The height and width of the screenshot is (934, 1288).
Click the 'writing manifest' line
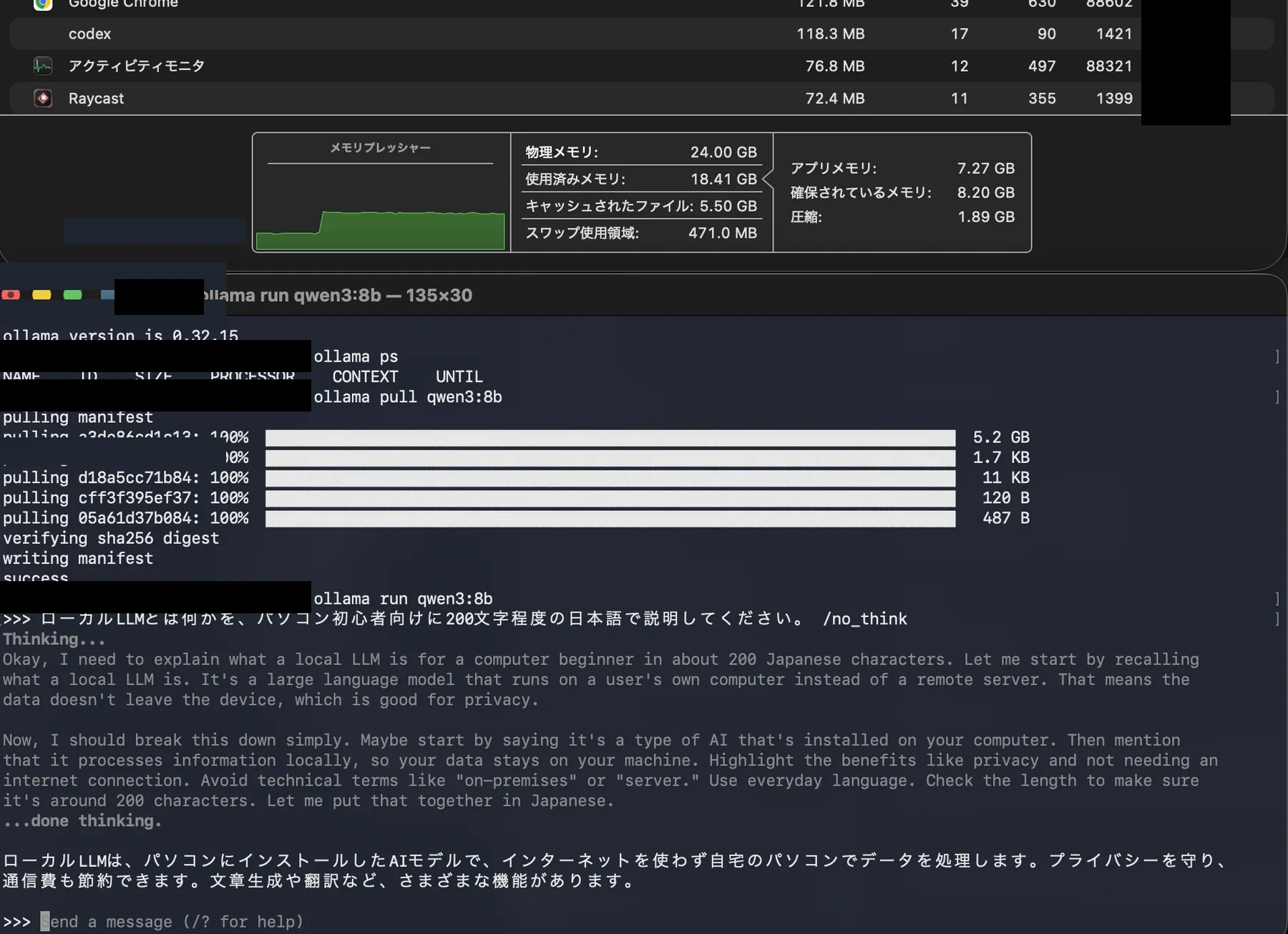pyautogui.click(x=78, y=558)
